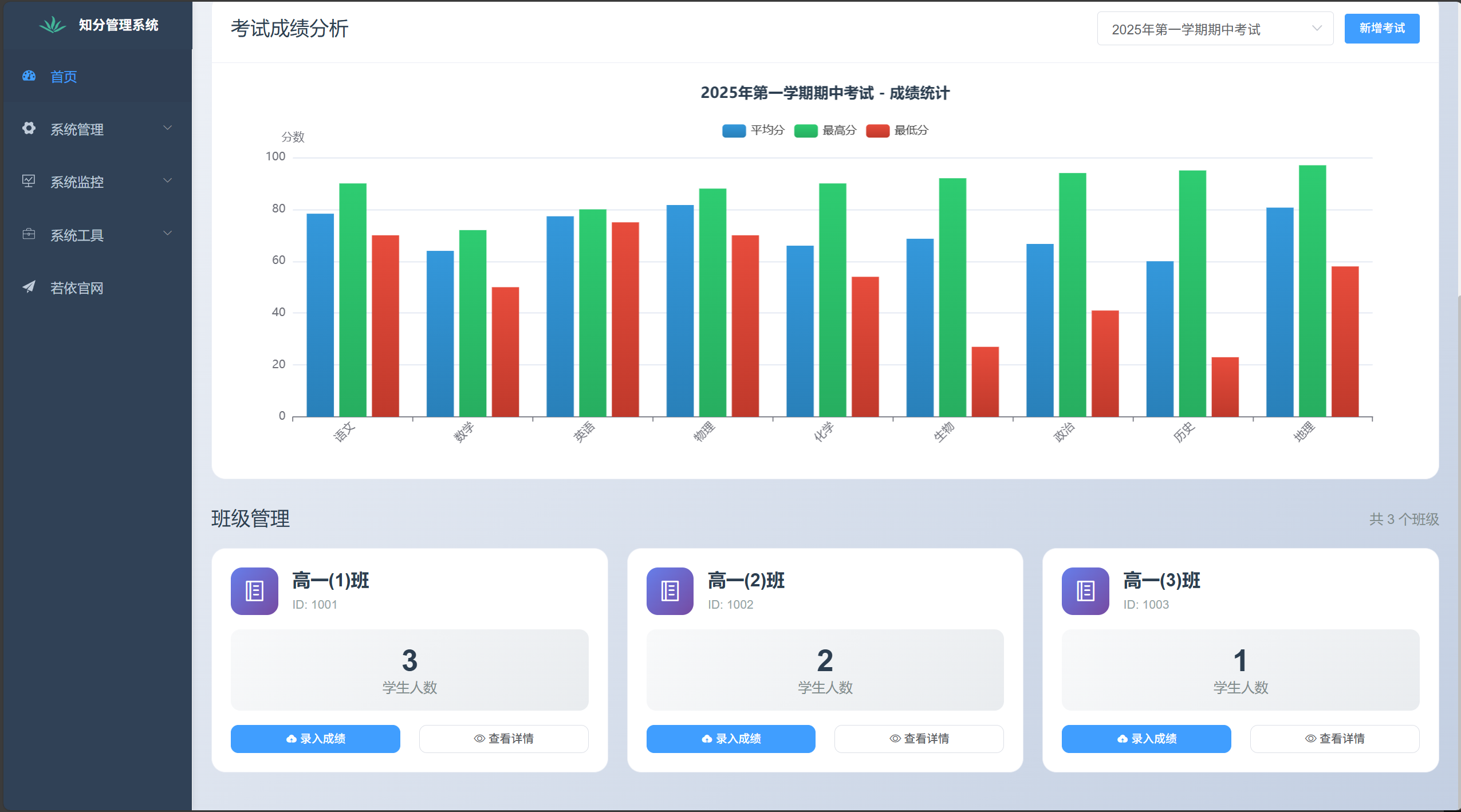This screenshot has width=1461, height=812.
Task: Expand the 系统监控 menu
Action: 96,182
